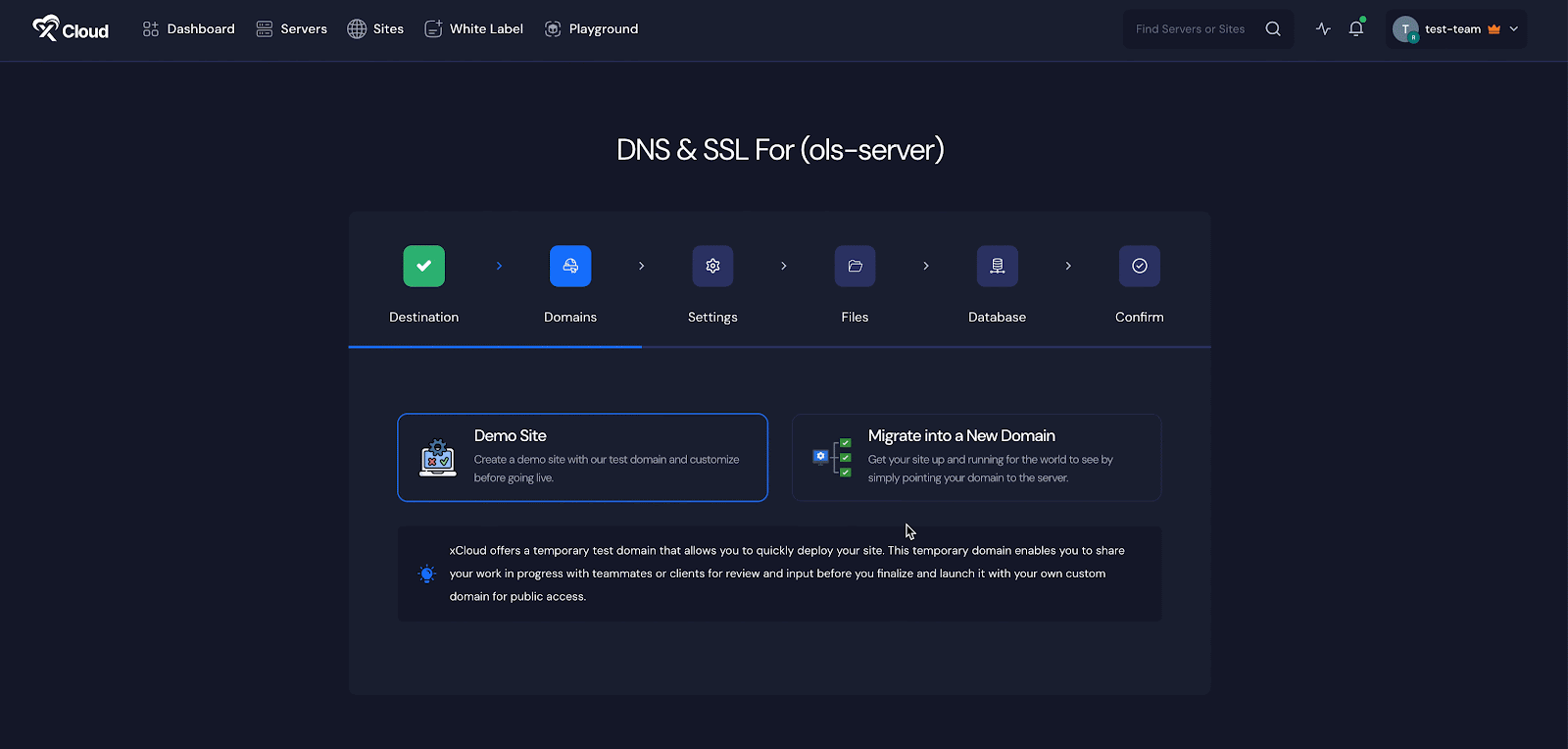1568x749 pixels.
Task: Click the chevron between Database and Confirm
Action: (x=1068, y=266)
